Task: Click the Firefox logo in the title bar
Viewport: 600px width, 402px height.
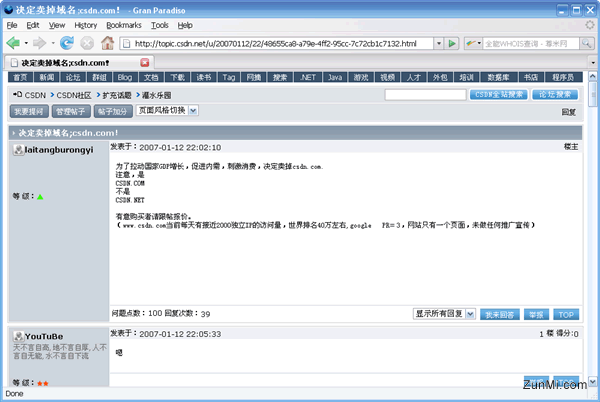Action: [x=9, y=10]
